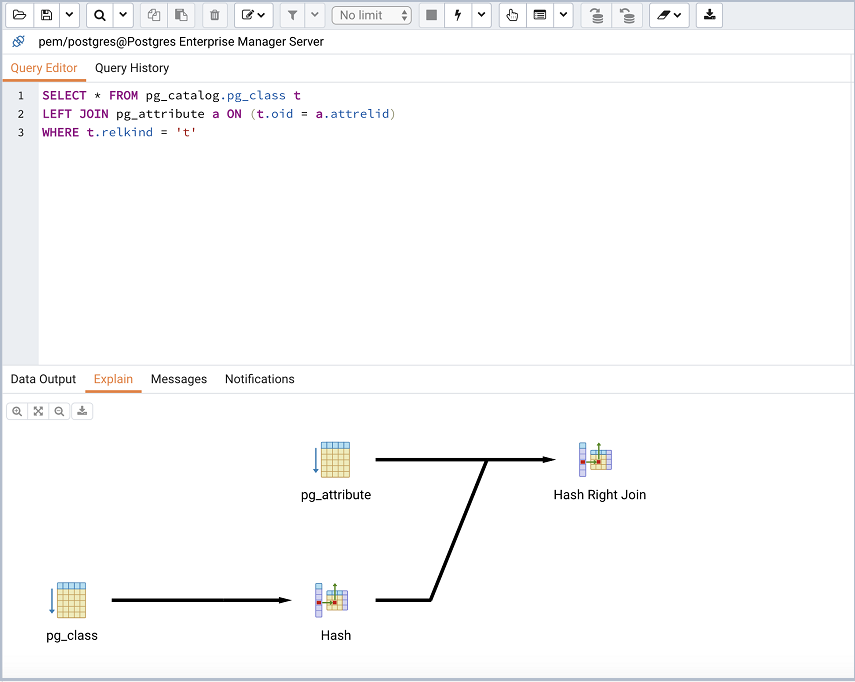Expand the explain options dropdown arrow
855x682 pixels.
[563, 15]
